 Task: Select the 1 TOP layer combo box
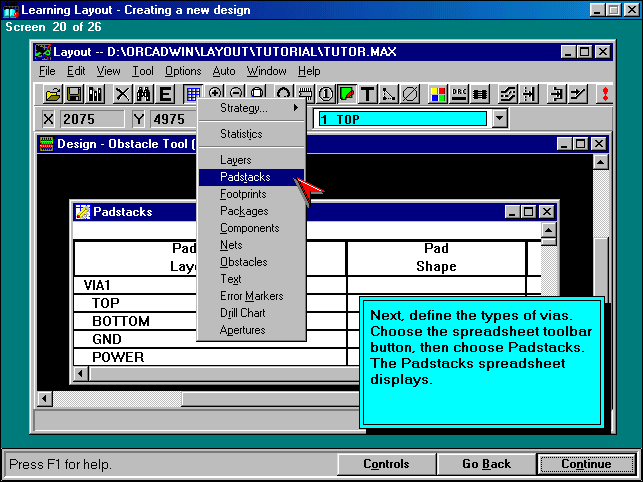[402, 119]
